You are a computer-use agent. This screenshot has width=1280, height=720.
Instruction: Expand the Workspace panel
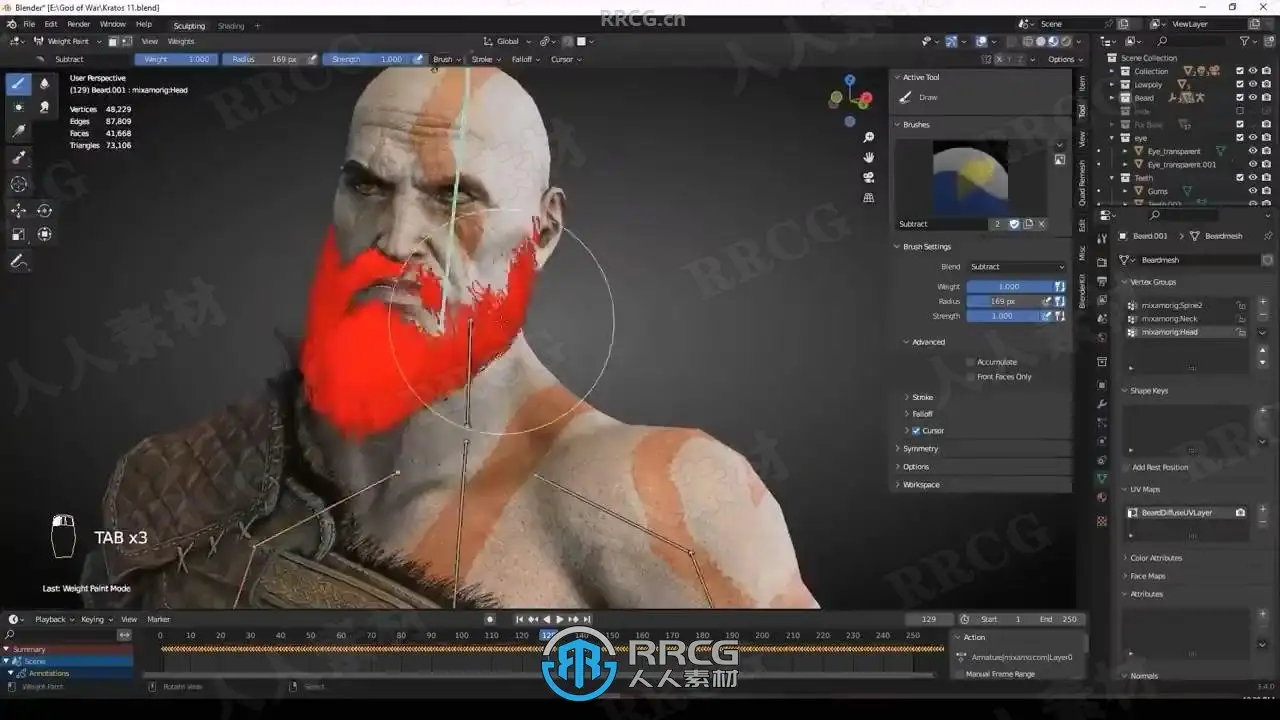(x=919, y=485)
